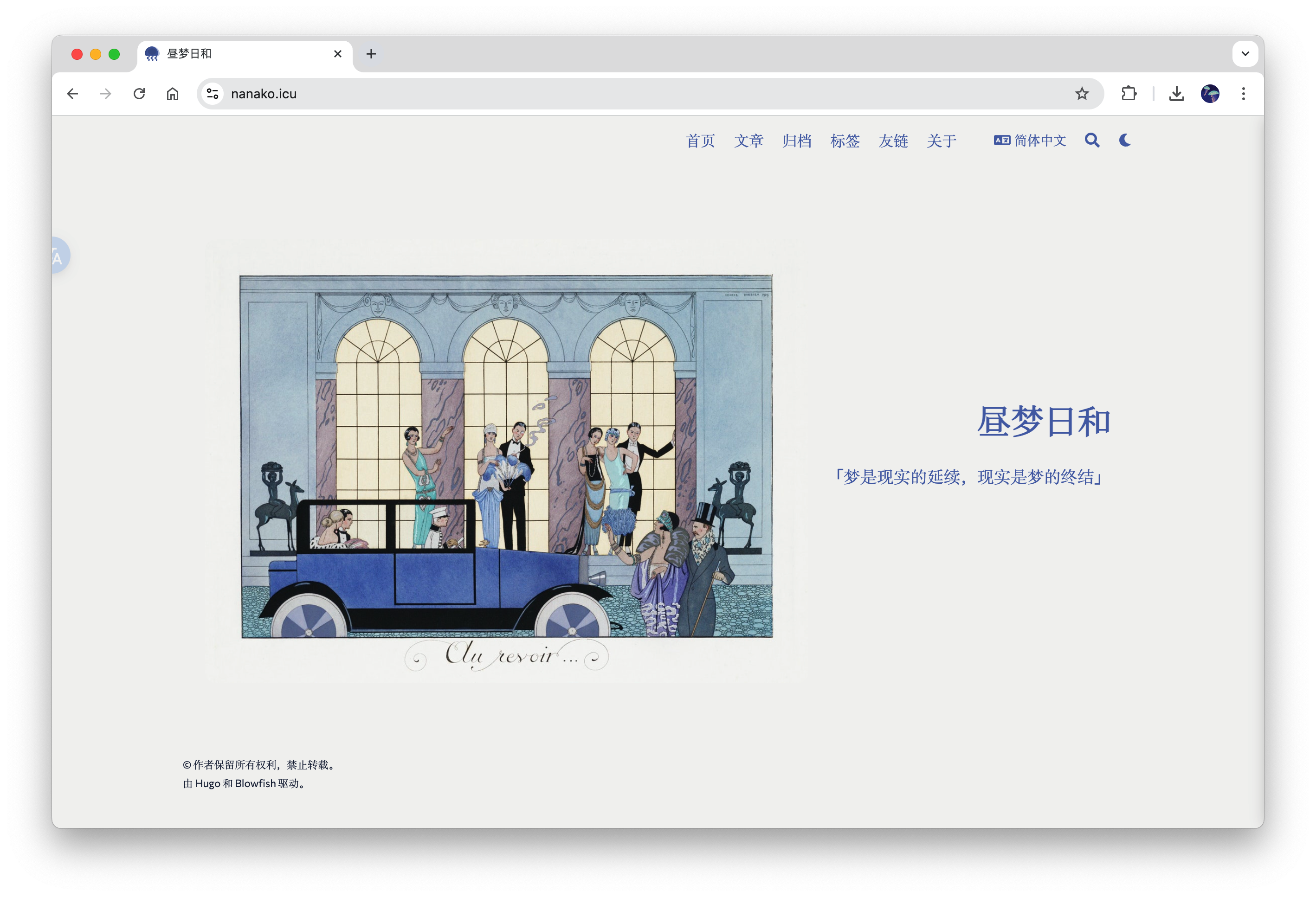
Task: Toggle dark mode with moon icon
Action: pos(1125,141)
